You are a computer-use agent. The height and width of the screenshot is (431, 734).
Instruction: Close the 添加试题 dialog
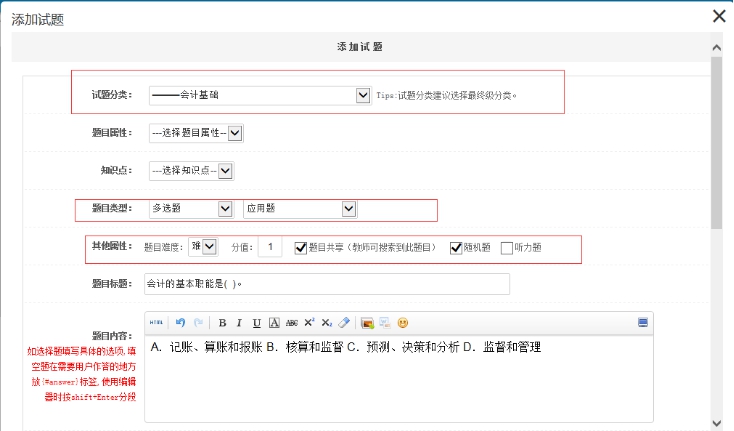(x=719, y=16)
